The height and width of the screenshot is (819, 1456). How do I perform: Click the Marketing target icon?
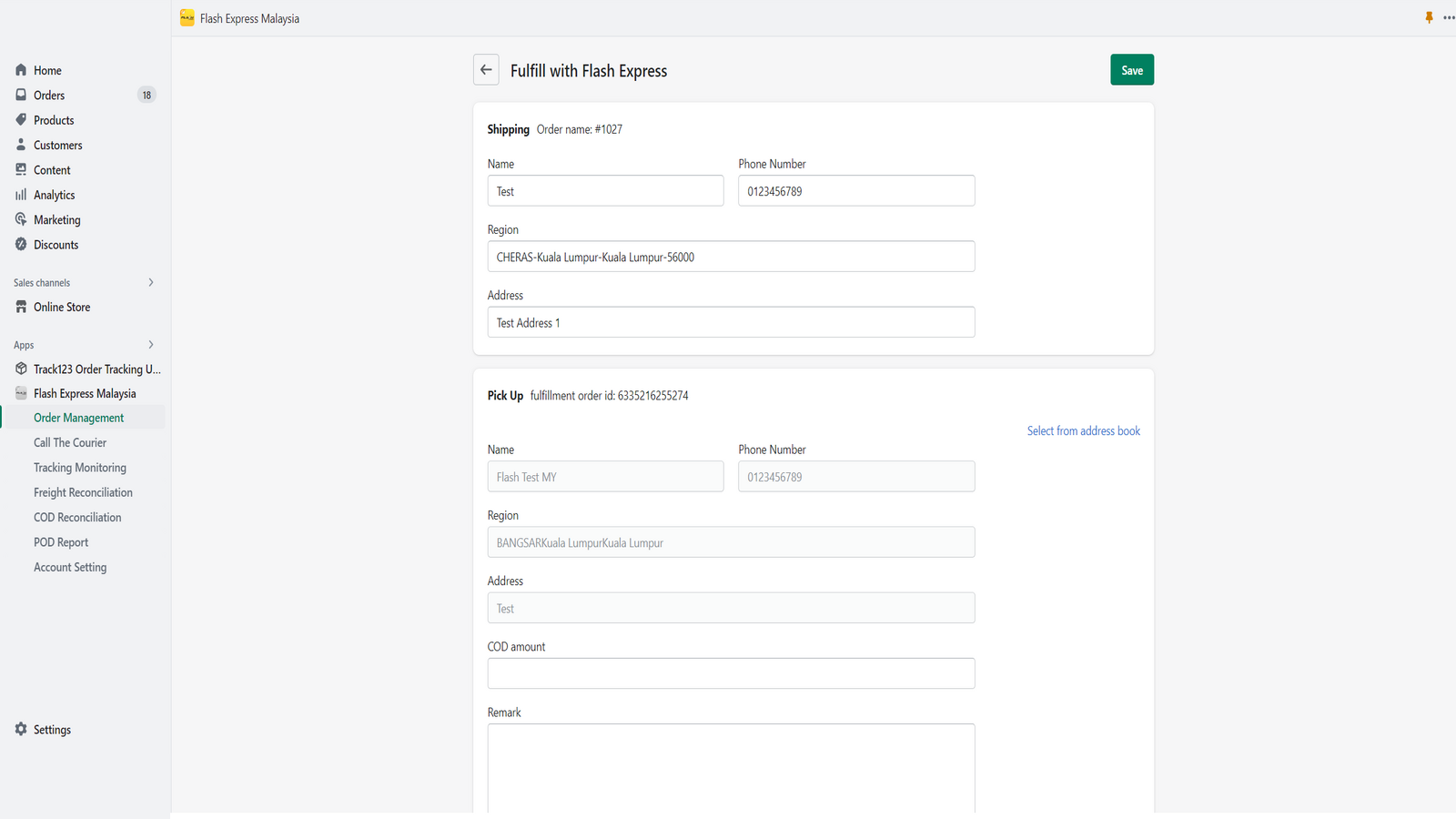tap(21, 219)
